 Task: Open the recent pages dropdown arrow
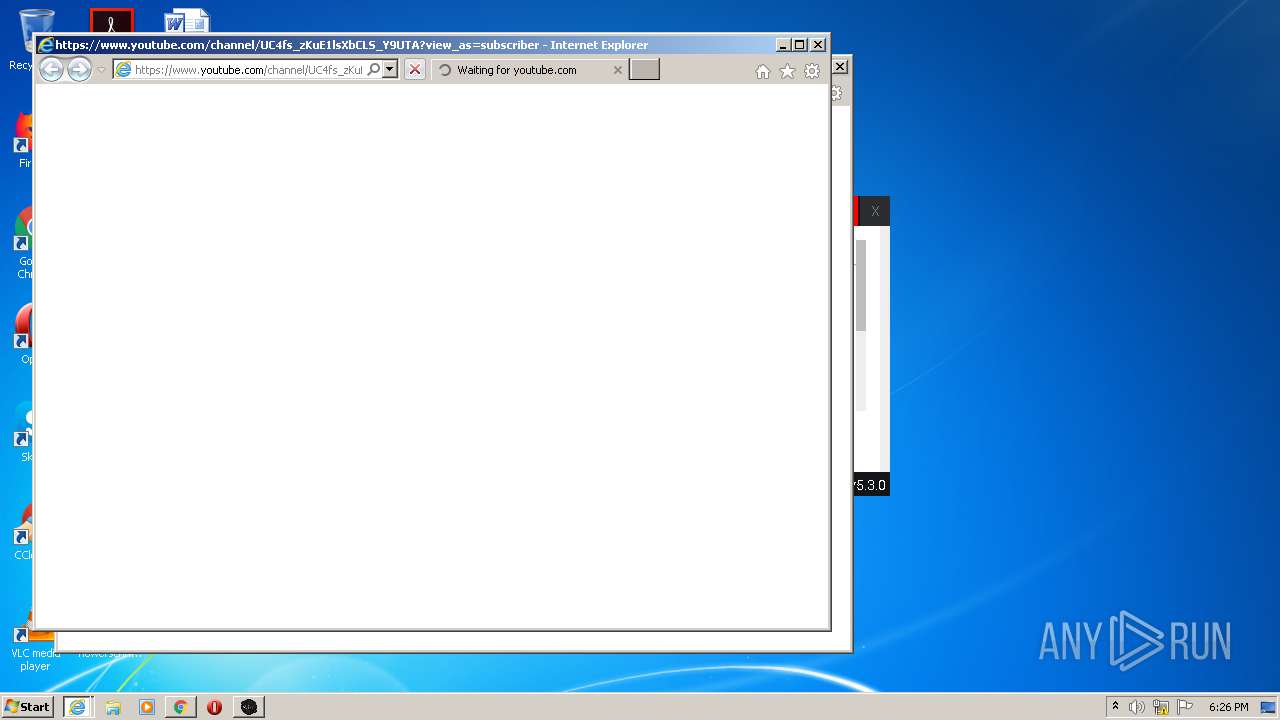click(101, 70)
